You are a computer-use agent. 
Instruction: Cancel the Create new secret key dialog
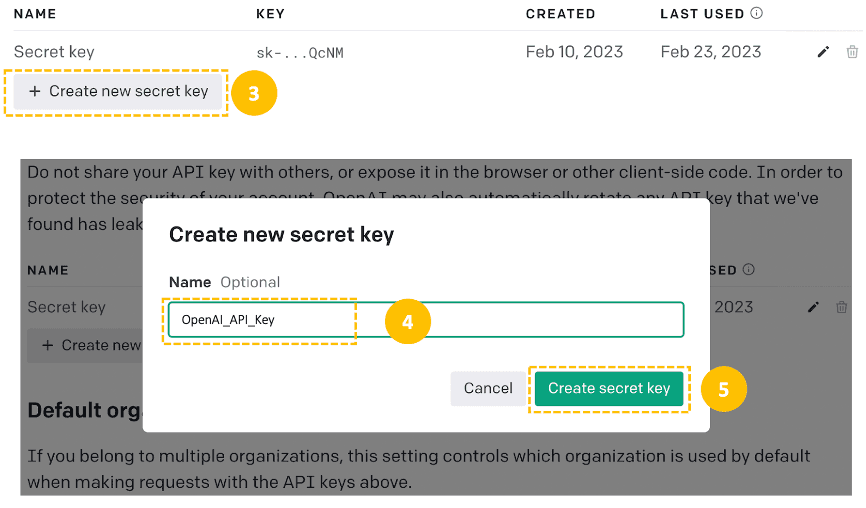pos(487,389)
